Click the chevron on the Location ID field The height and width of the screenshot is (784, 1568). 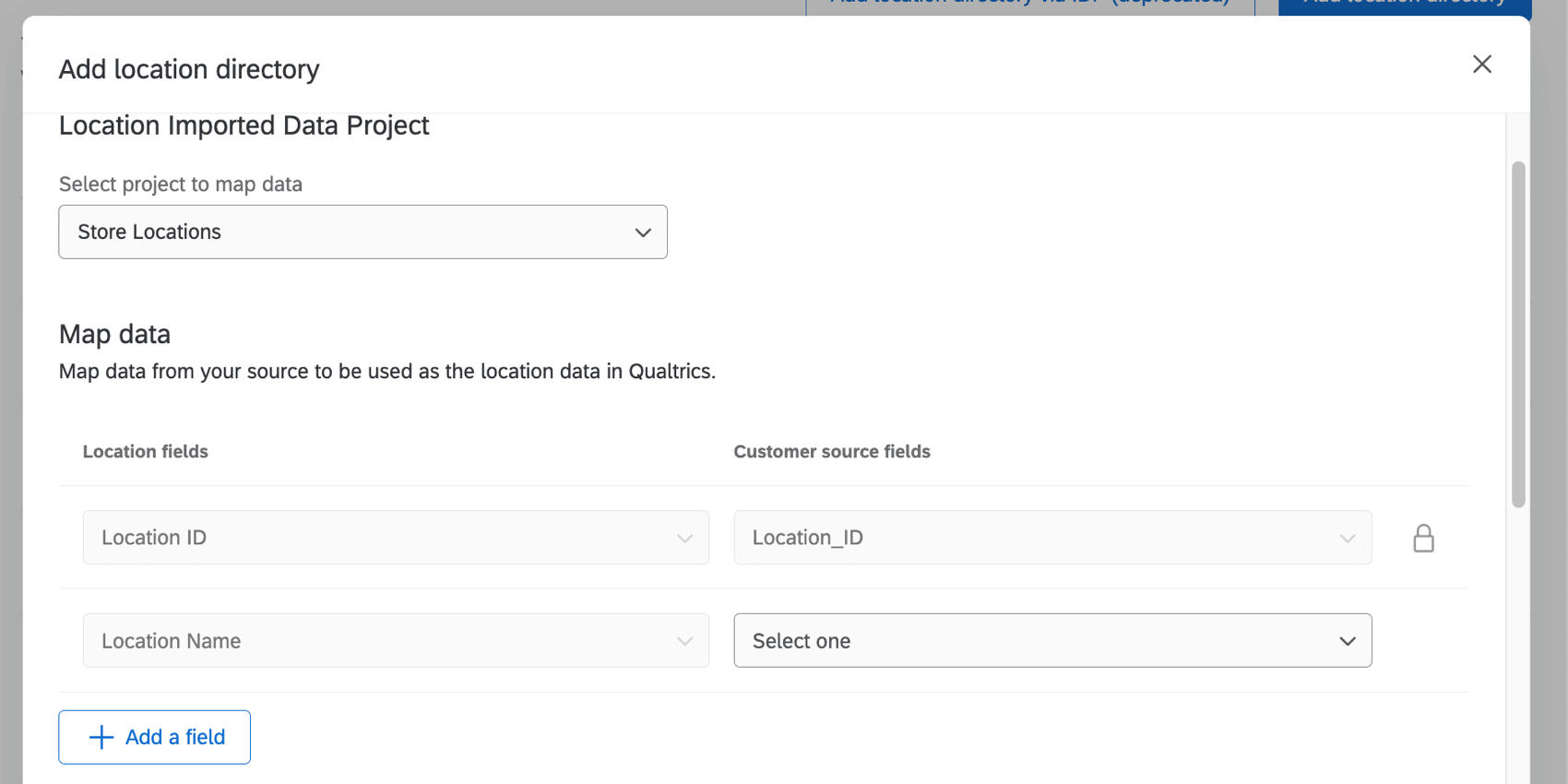click(x=684, y=538)
